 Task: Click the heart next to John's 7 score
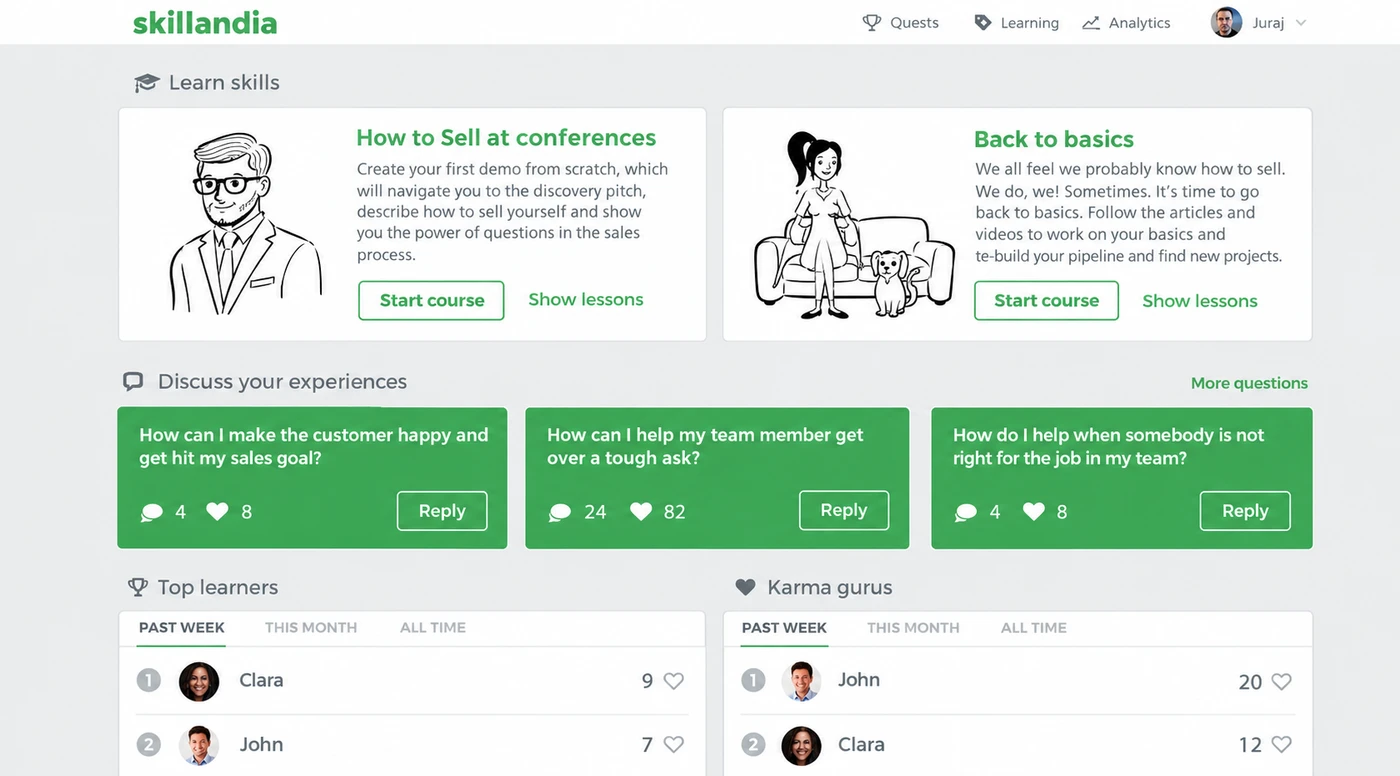point(674,744)
